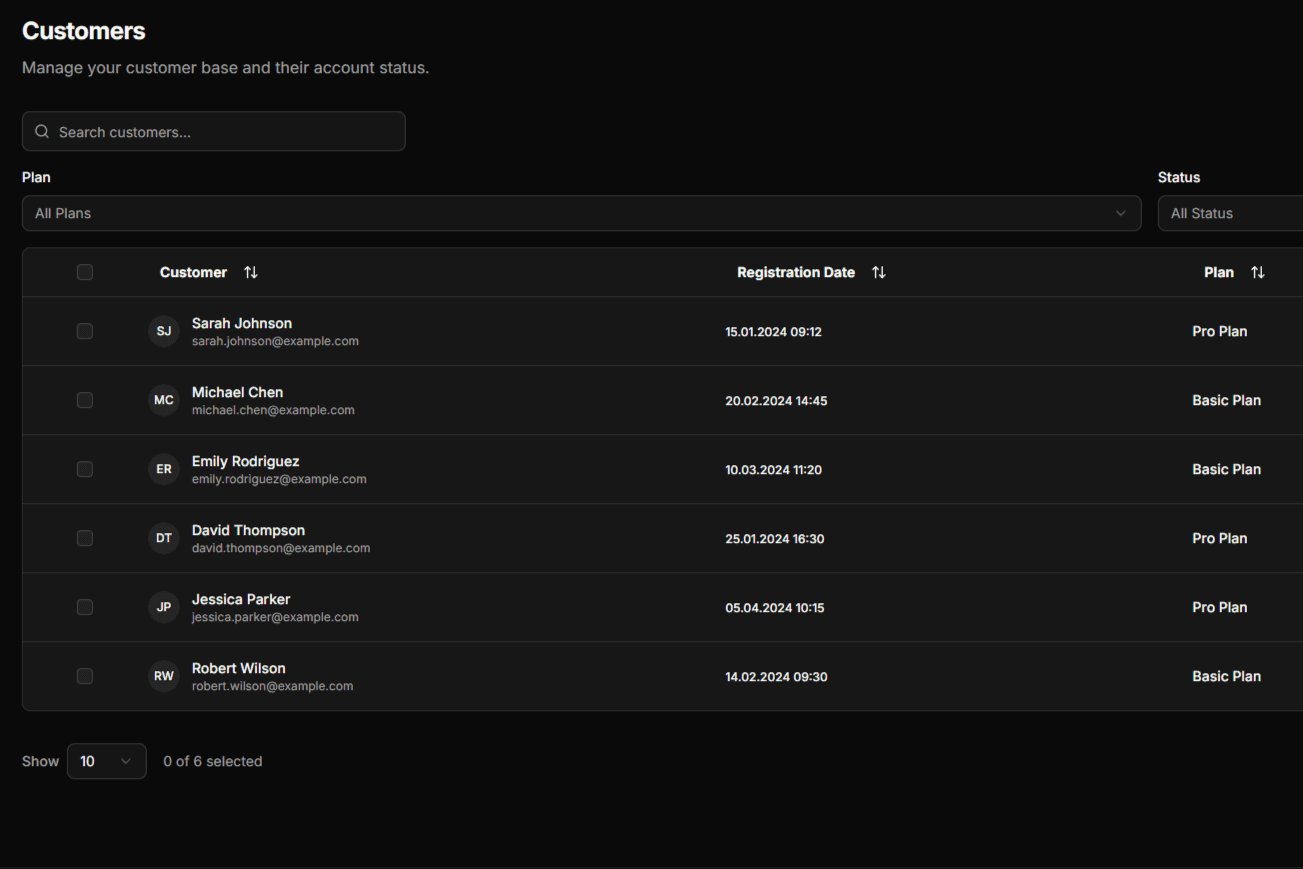Select David Thompson's row checkbox
Viewport: 1303px width, 869px height.
click(85, 538)
